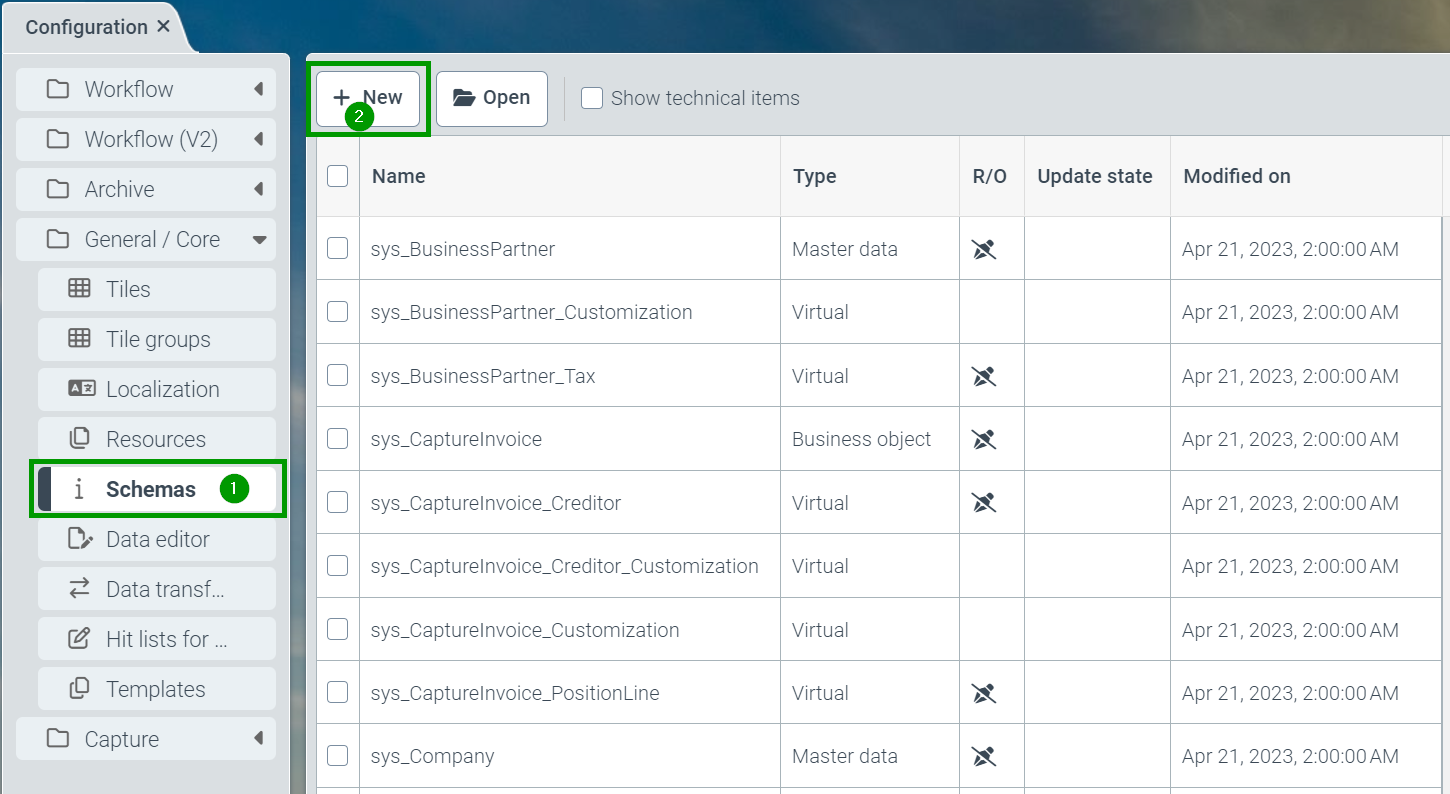The image size is (1450, 794).
Task: Enable the Show technical items checkbox
Action: point(592,98)
